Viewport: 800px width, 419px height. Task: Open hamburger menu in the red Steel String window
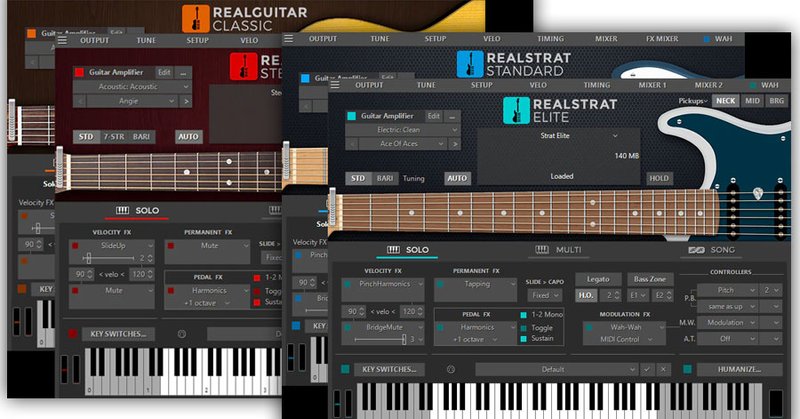pyautogui.click(x=62, y=40)
